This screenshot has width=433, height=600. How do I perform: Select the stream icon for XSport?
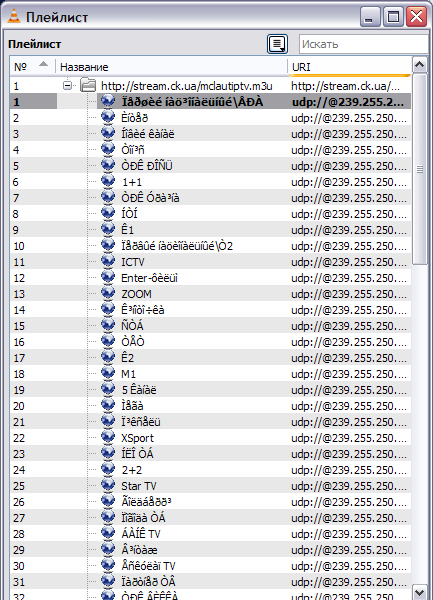click(108, 437)
